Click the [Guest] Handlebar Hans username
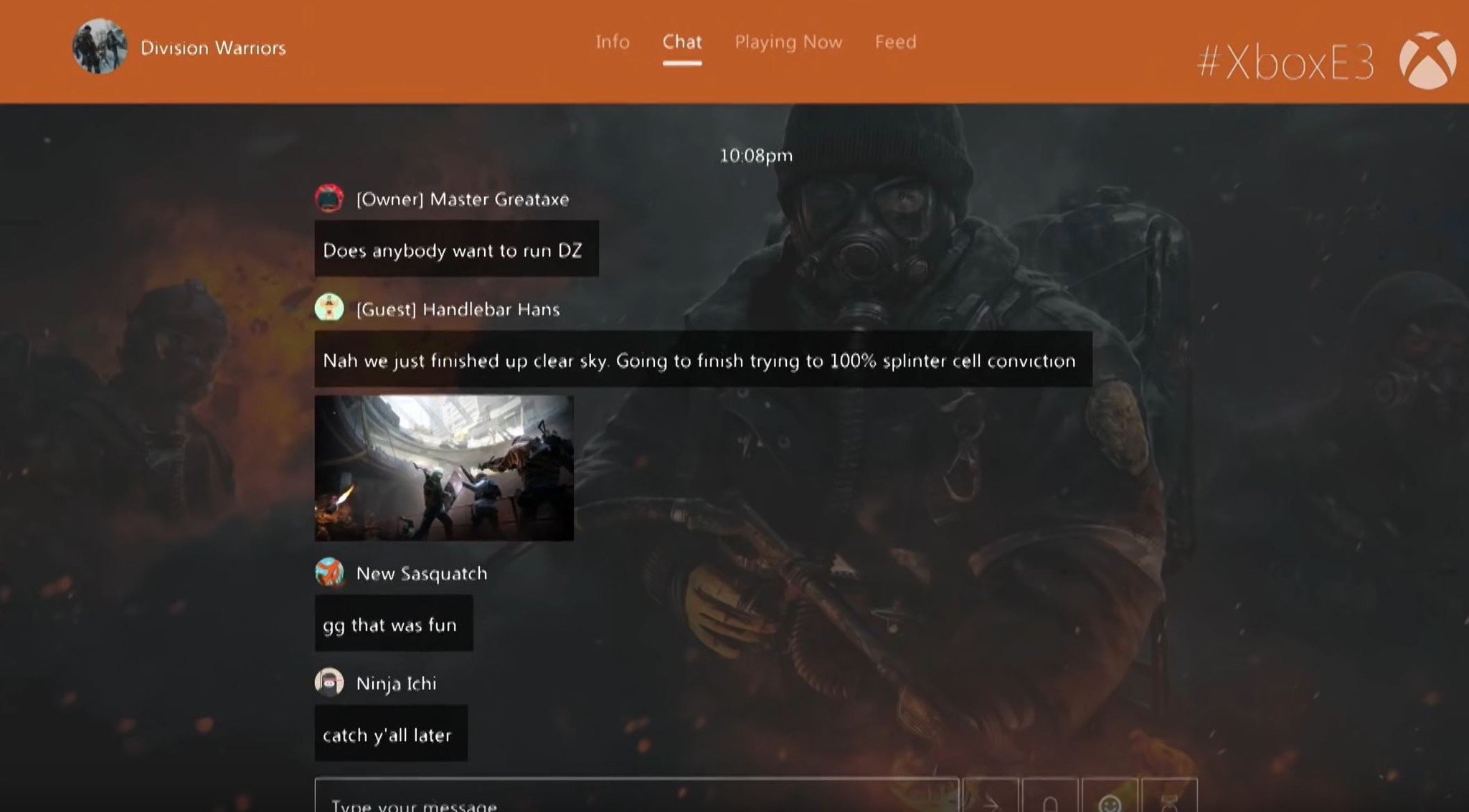 [x=458, y=309]
